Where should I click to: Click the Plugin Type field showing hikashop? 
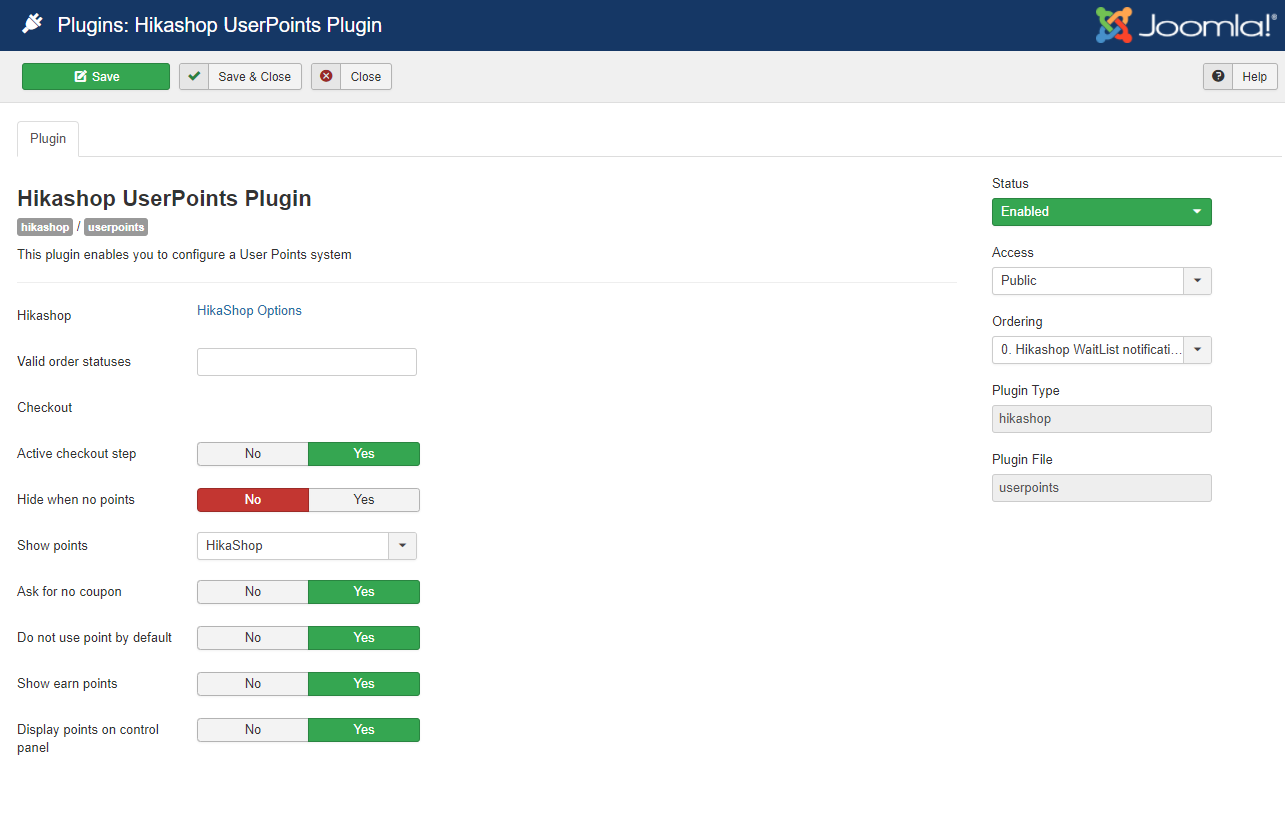pyautogui.click(x=1102, y=419)
